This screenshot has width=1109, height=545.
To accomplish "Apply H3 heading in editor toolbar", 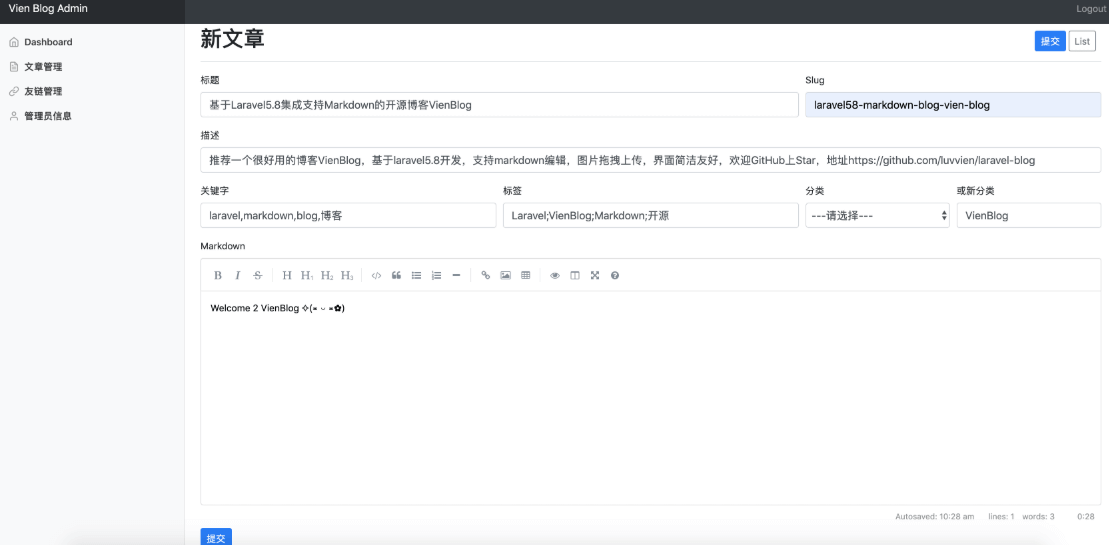I will [347, 276].
